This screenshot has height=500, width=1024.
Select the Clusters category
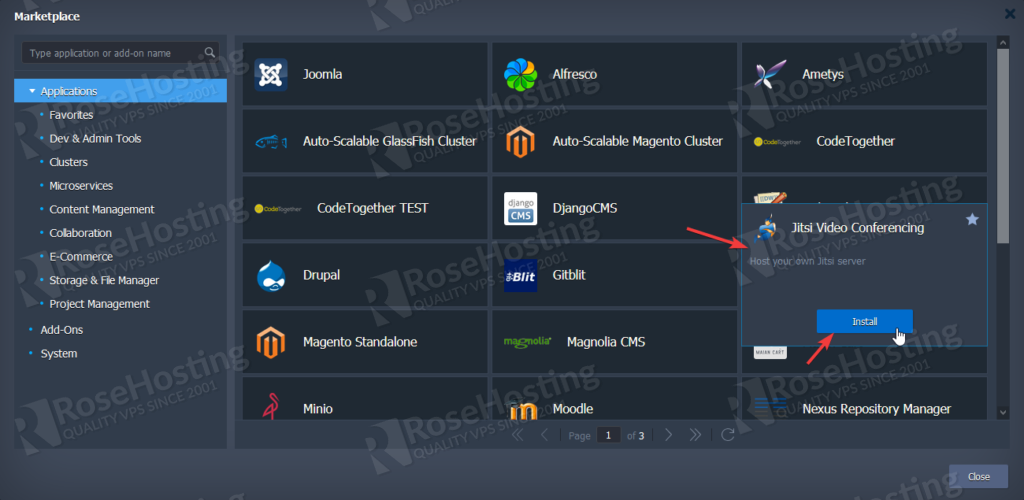pos(69,162)
